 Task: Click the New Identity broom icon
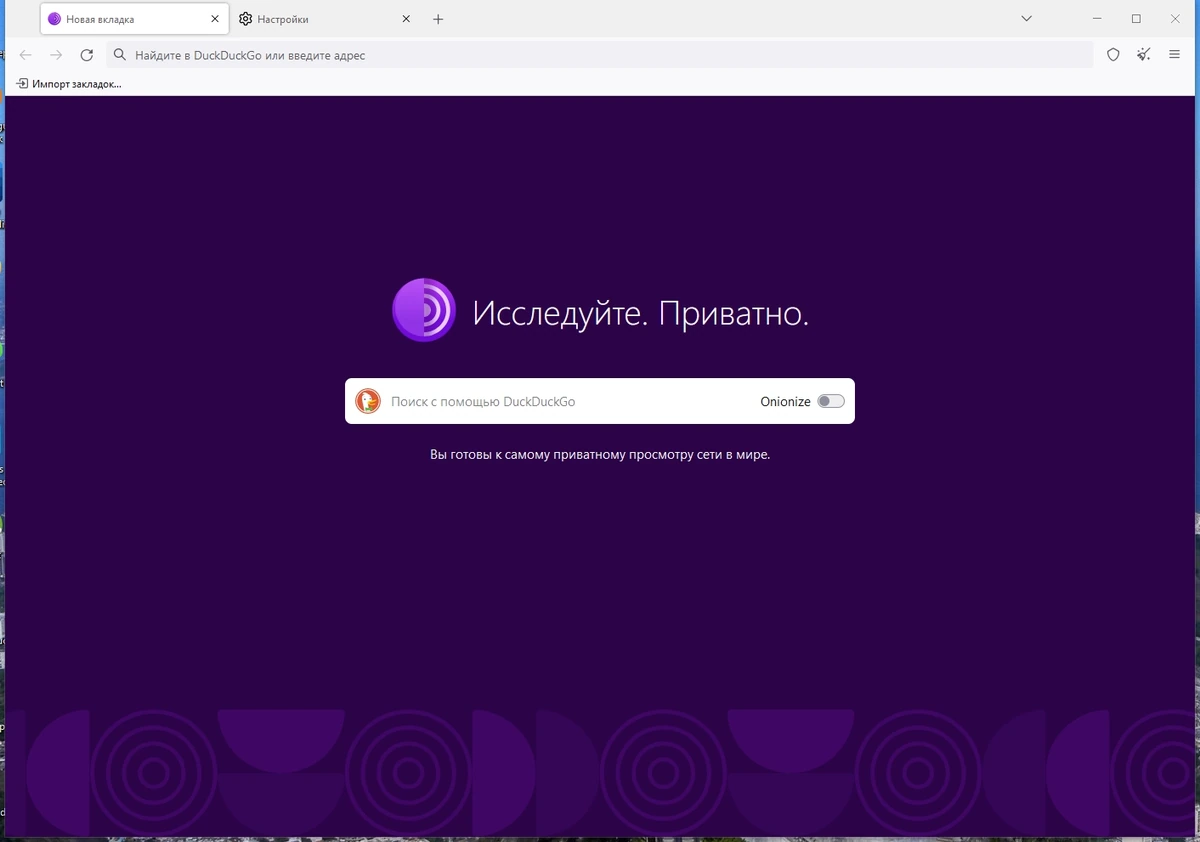coord(1144,55)
